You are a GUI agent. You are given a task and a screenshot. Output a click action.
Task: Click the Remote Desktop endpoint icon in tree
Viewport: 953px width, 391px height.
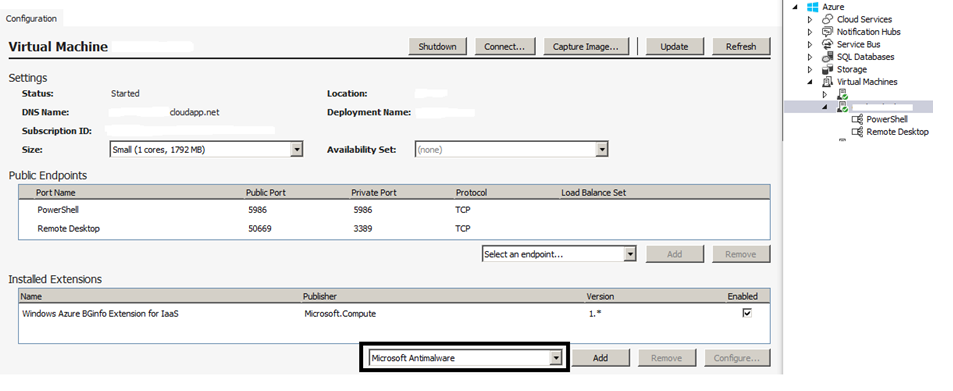(858, 132)
